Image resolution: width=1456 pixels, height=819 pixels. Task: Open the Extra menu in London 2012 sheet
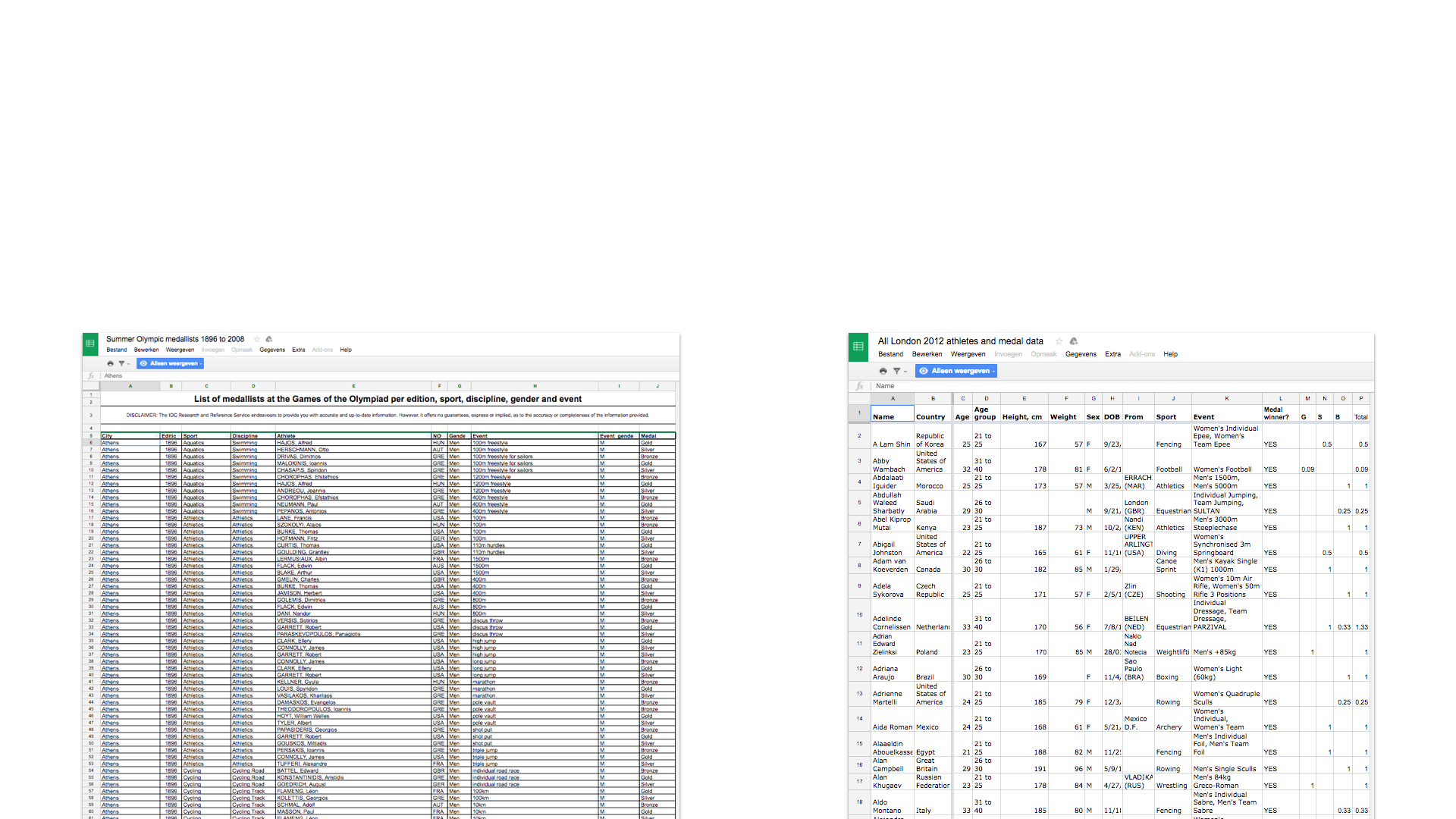[x=1112, y=354]
